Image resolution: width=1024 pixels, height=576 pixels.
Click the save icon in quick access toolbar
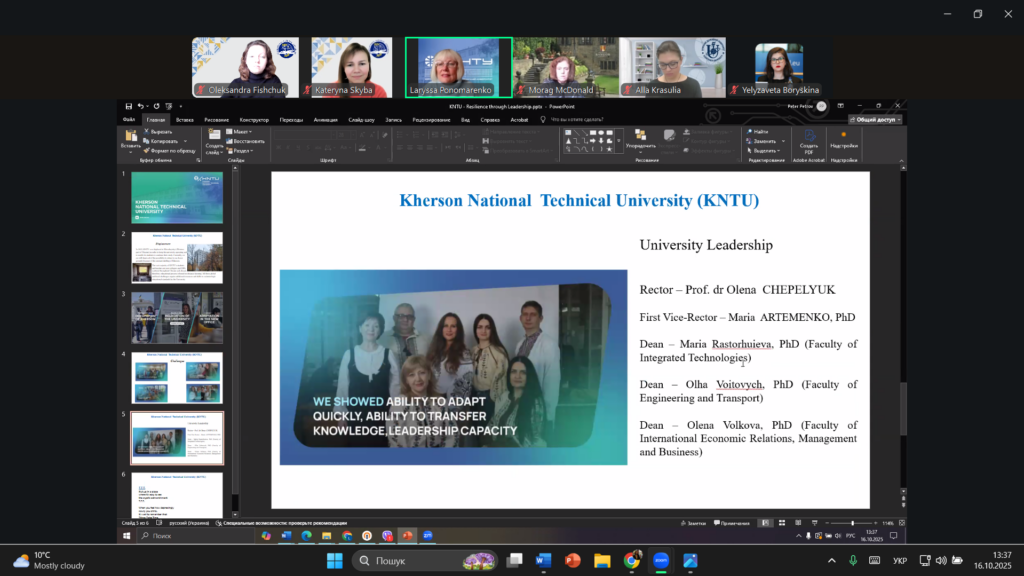click(127, 105)
